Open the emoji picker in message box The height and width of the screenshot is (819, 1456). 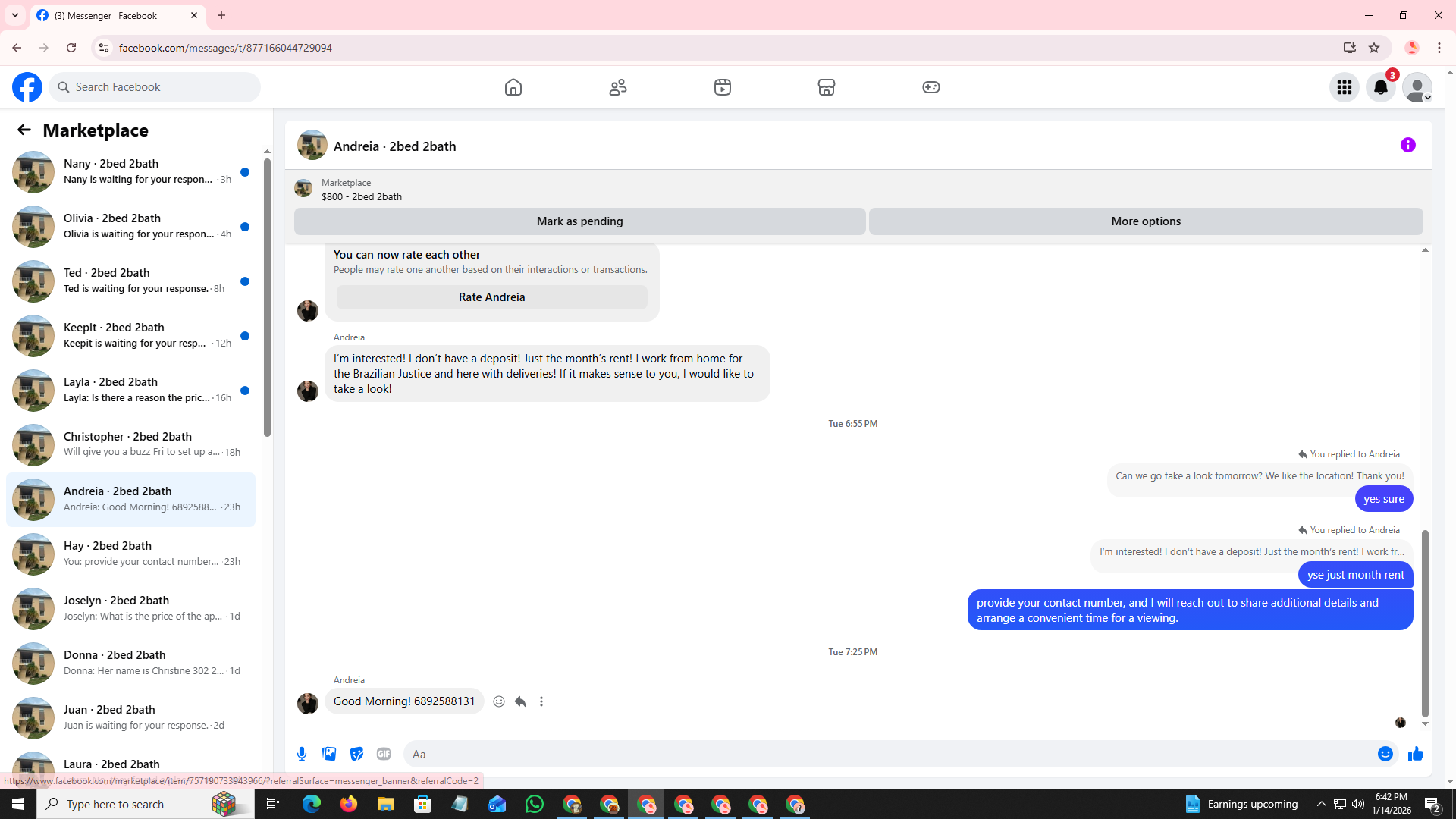click(x=1385, y=754)
